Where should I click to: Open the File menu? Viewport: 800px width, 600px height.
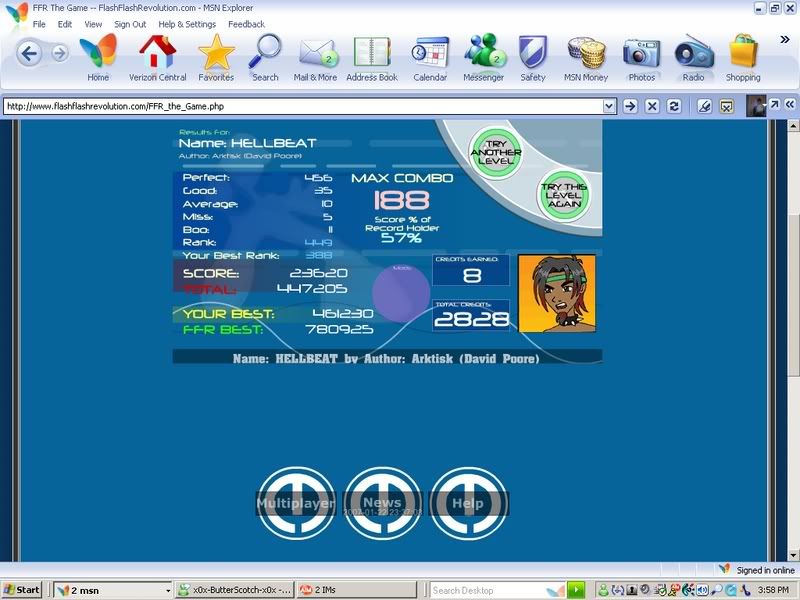(39, 24)
